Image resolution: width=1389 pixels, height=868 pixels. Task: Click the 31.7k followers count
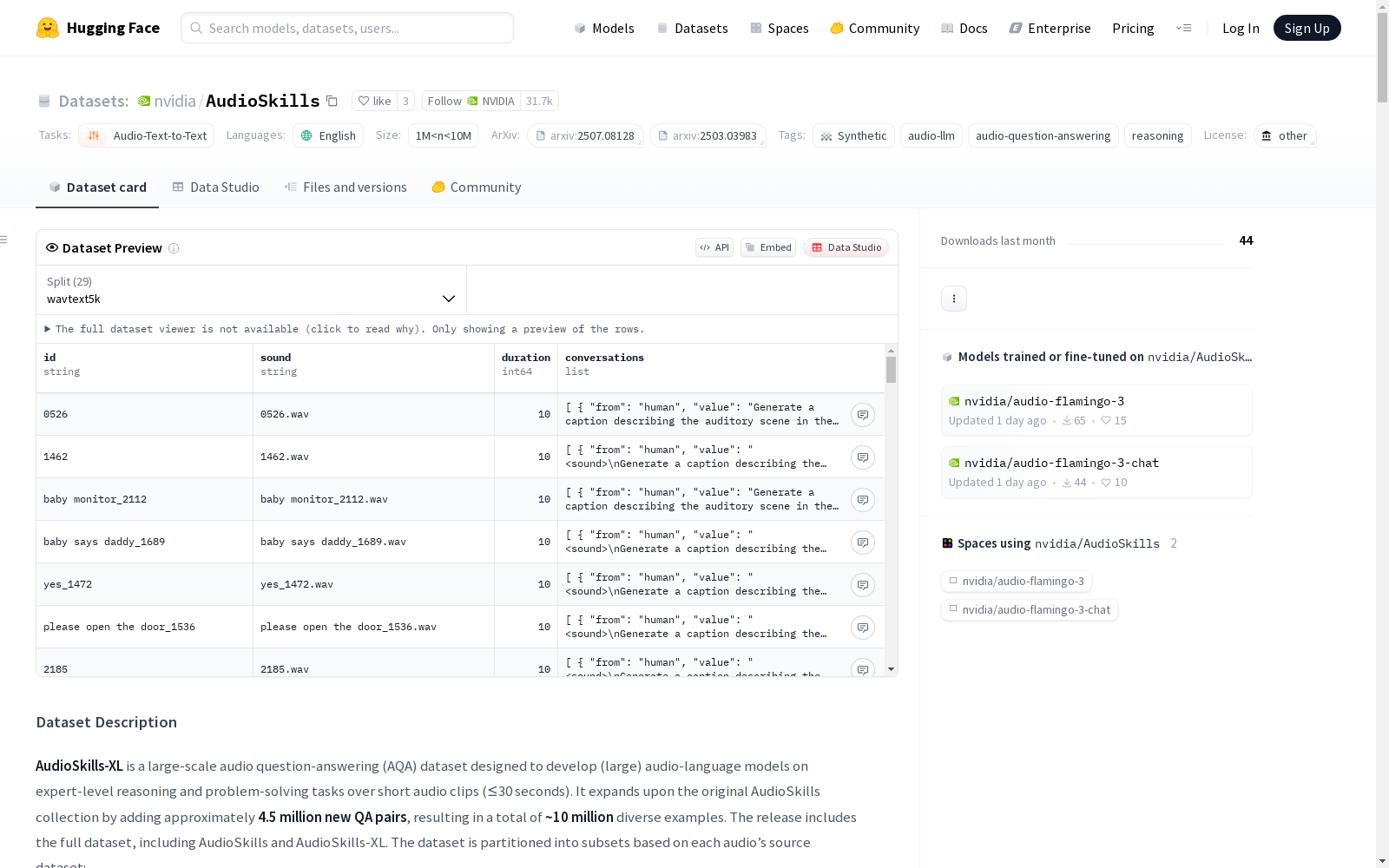coord(539,101)
